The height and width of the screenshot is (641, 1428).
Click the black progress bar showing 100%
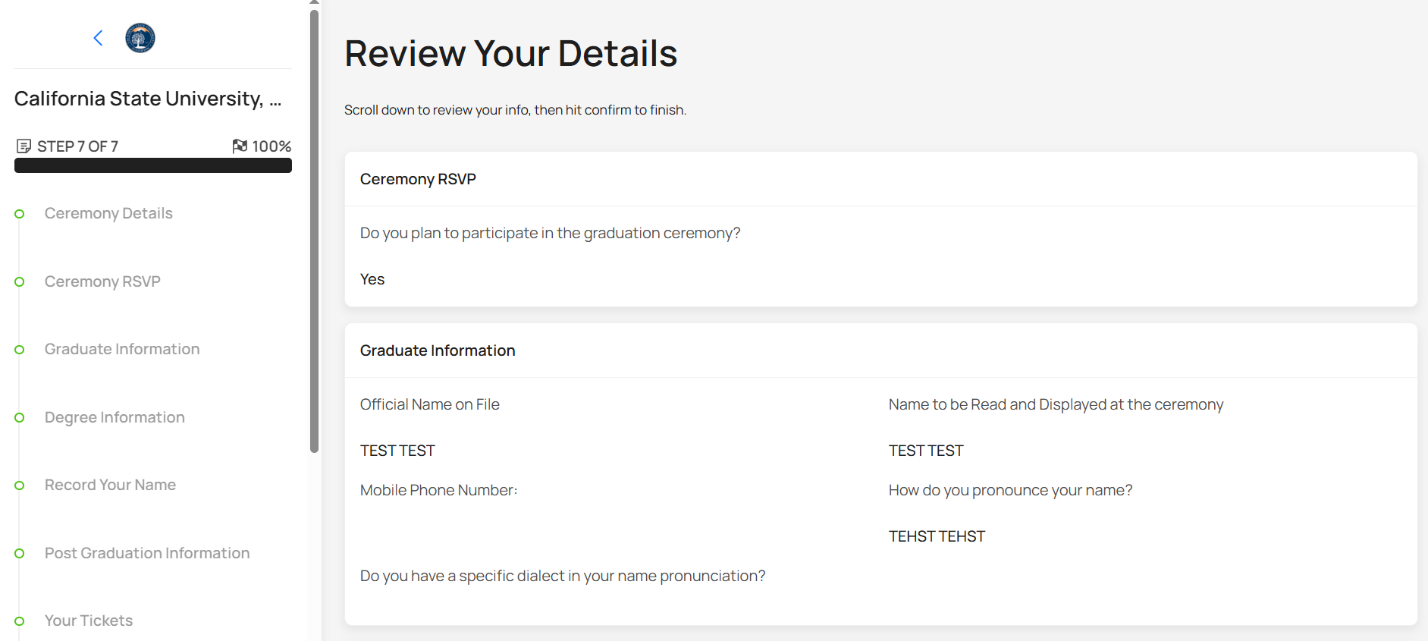pos(152,165)
